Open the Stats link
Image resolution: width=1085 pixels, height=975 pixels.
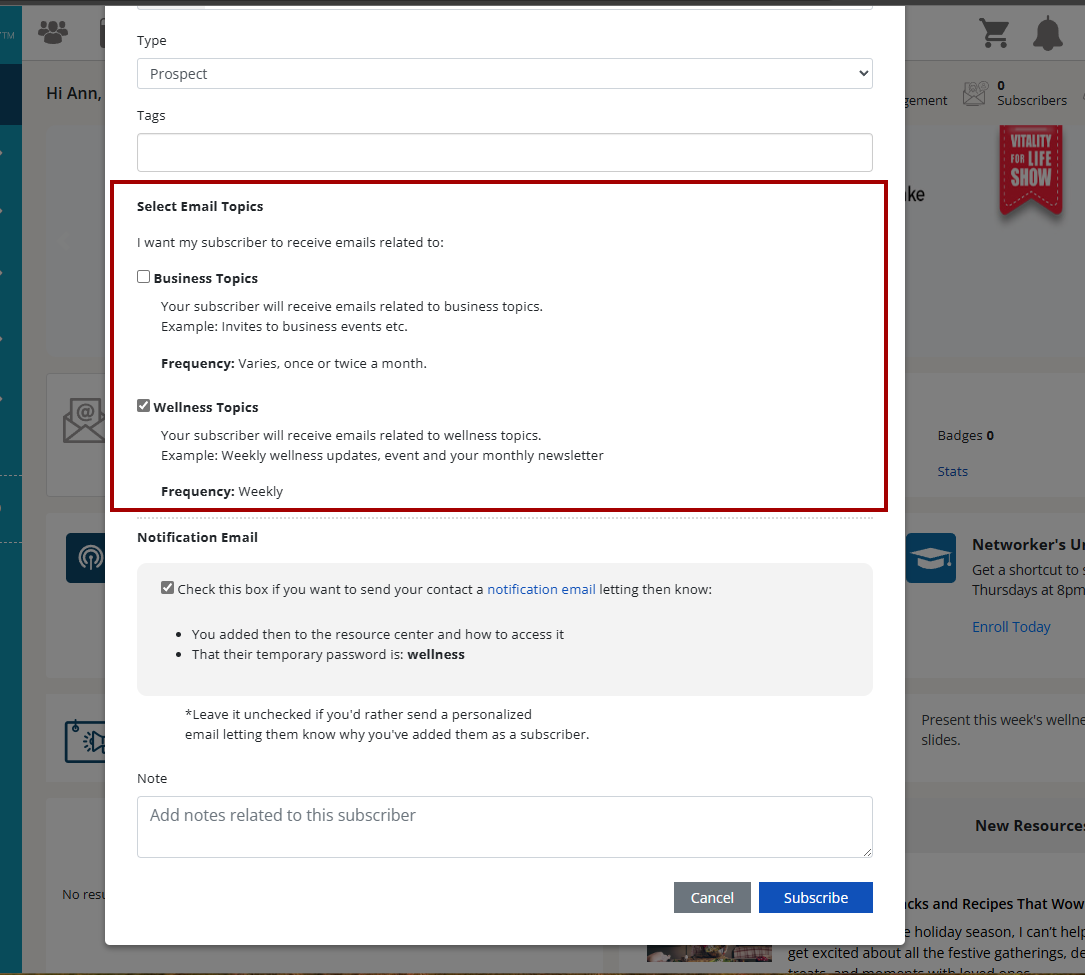[x=952, y=471]
